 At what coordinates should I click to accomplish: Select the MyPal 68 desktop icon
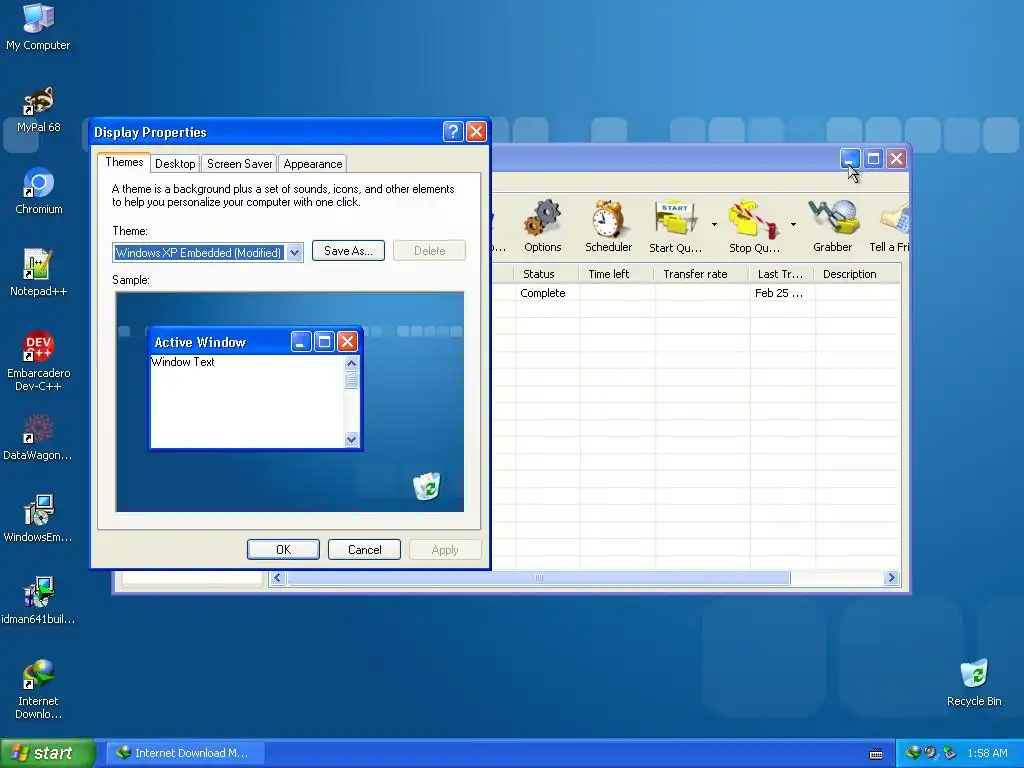pos(38,110)
